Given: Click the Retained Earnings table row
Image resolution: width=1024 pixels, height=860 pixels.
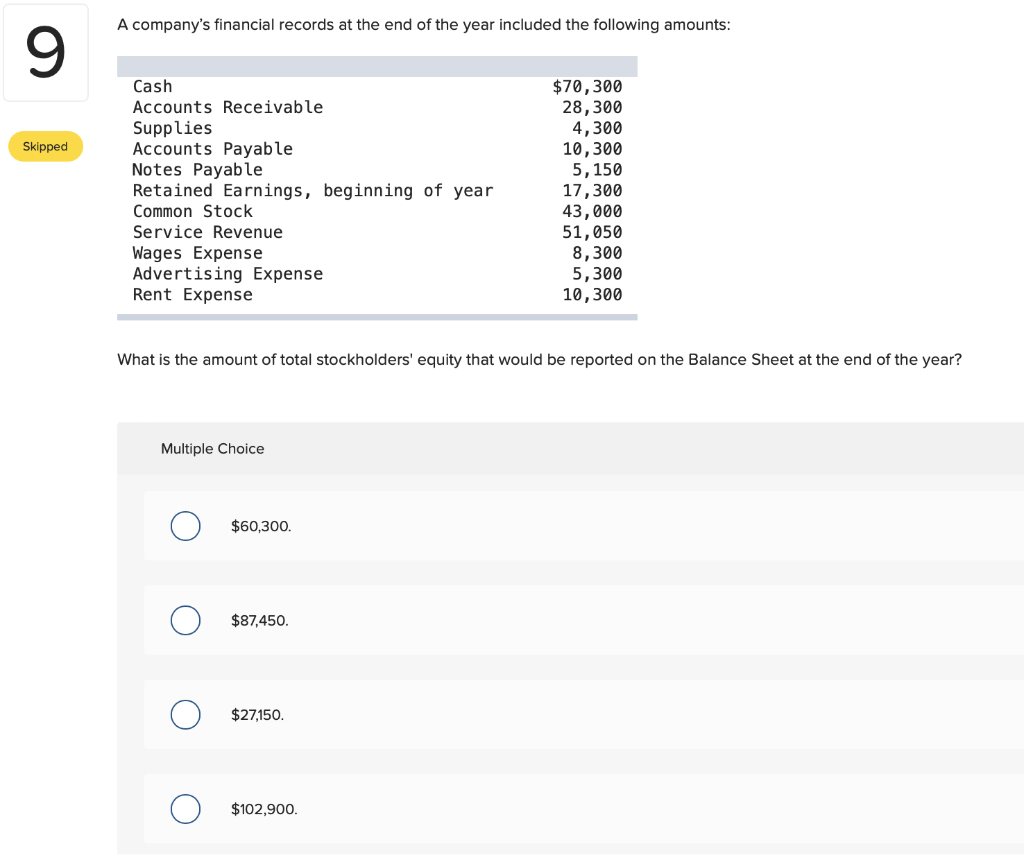Looking at the screenshot, I should [x=312, y=190].
